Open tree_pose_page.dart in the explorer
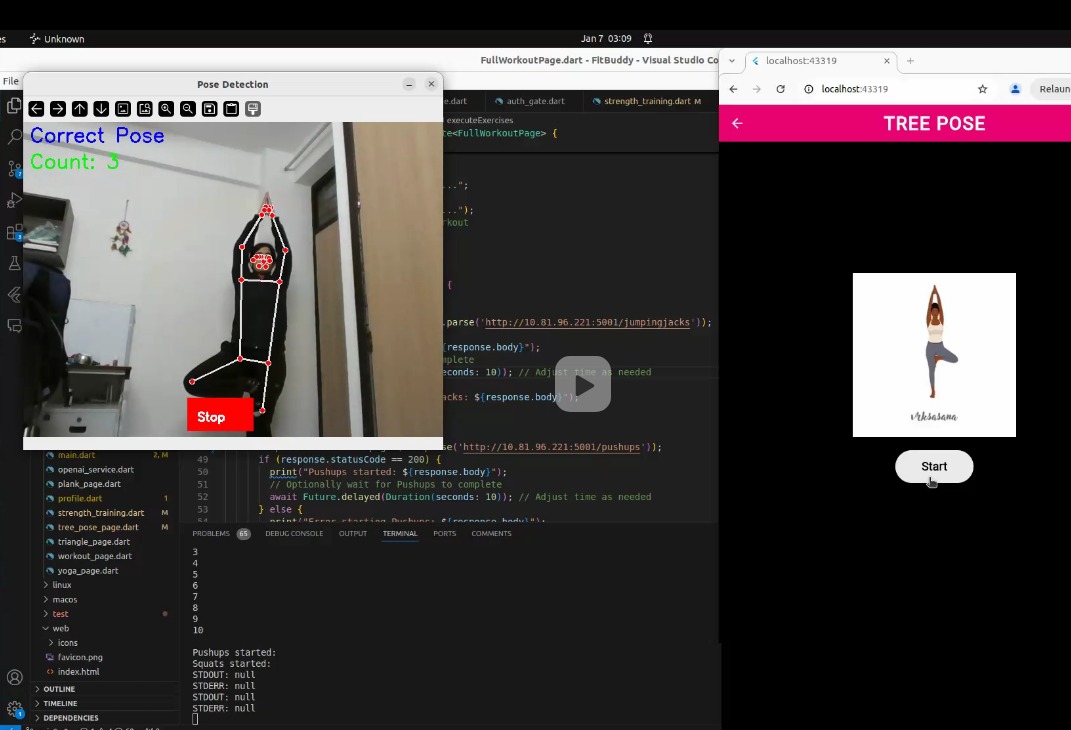 pos(98,527)
